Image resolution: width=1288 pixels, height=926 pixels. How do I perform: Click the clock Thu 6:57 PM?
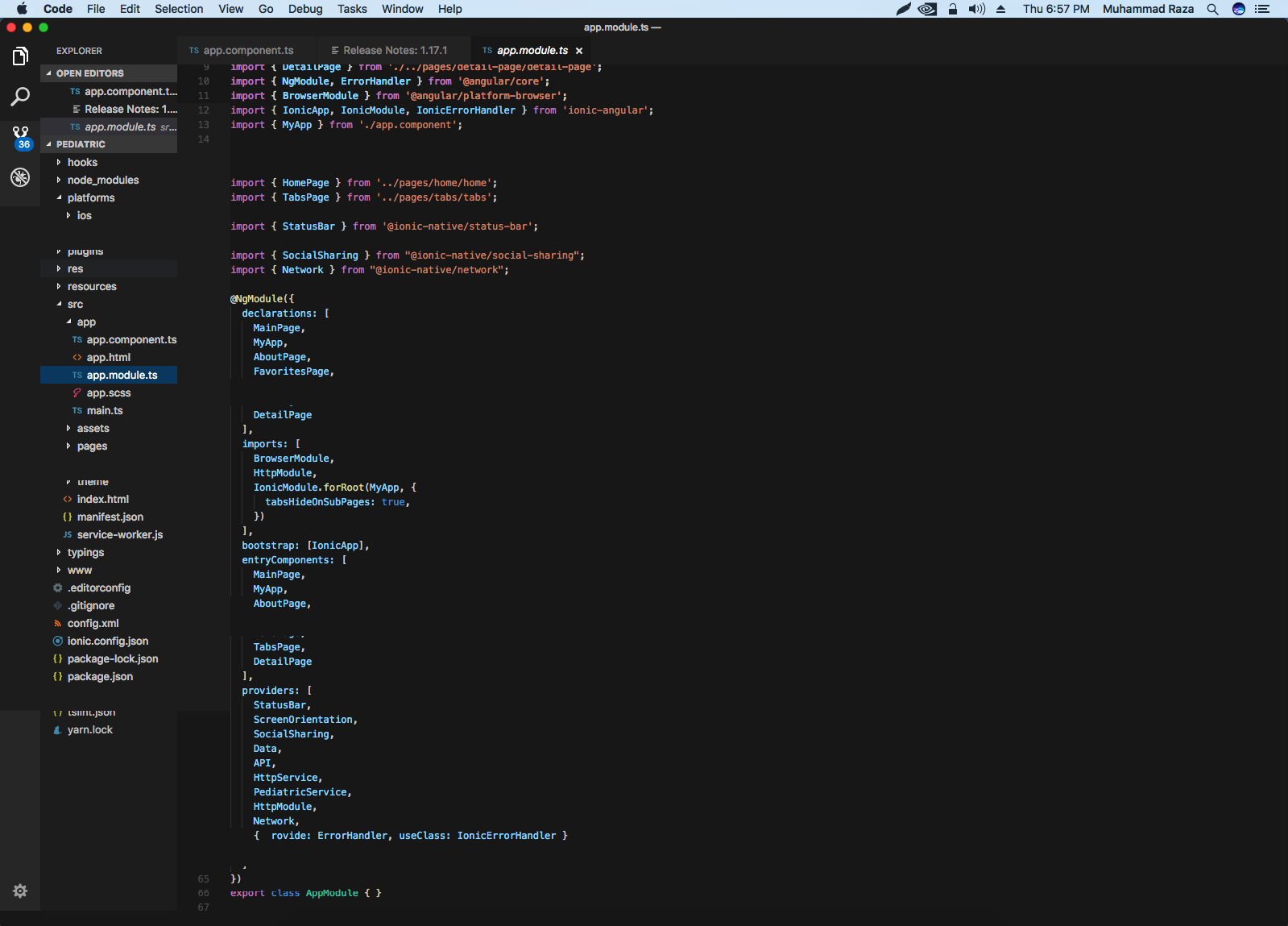[x=1056, y=9]
